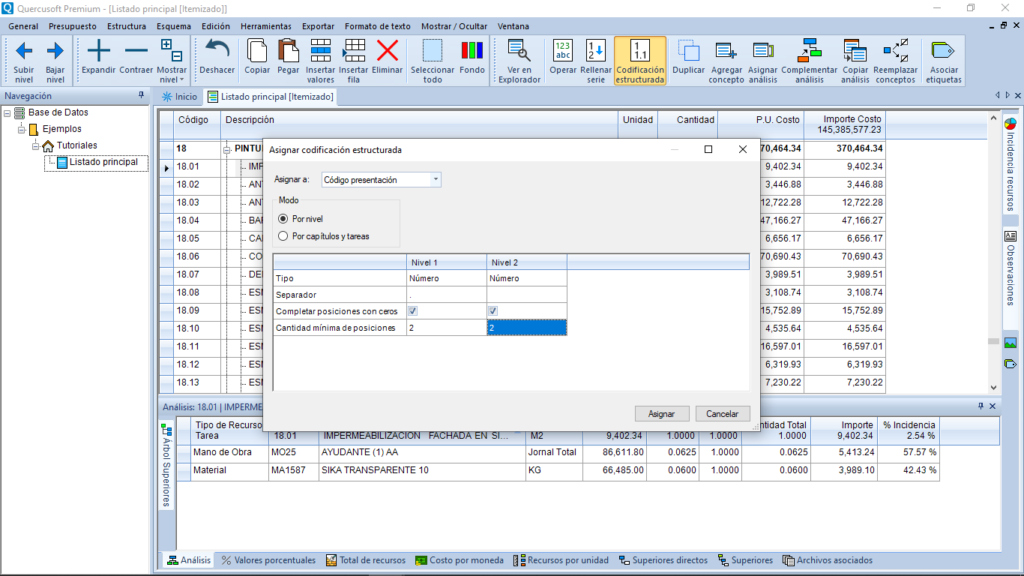Open Costo por moneda bottom tab
Viewport: 1024px width, 576px height.
point(460,560)
